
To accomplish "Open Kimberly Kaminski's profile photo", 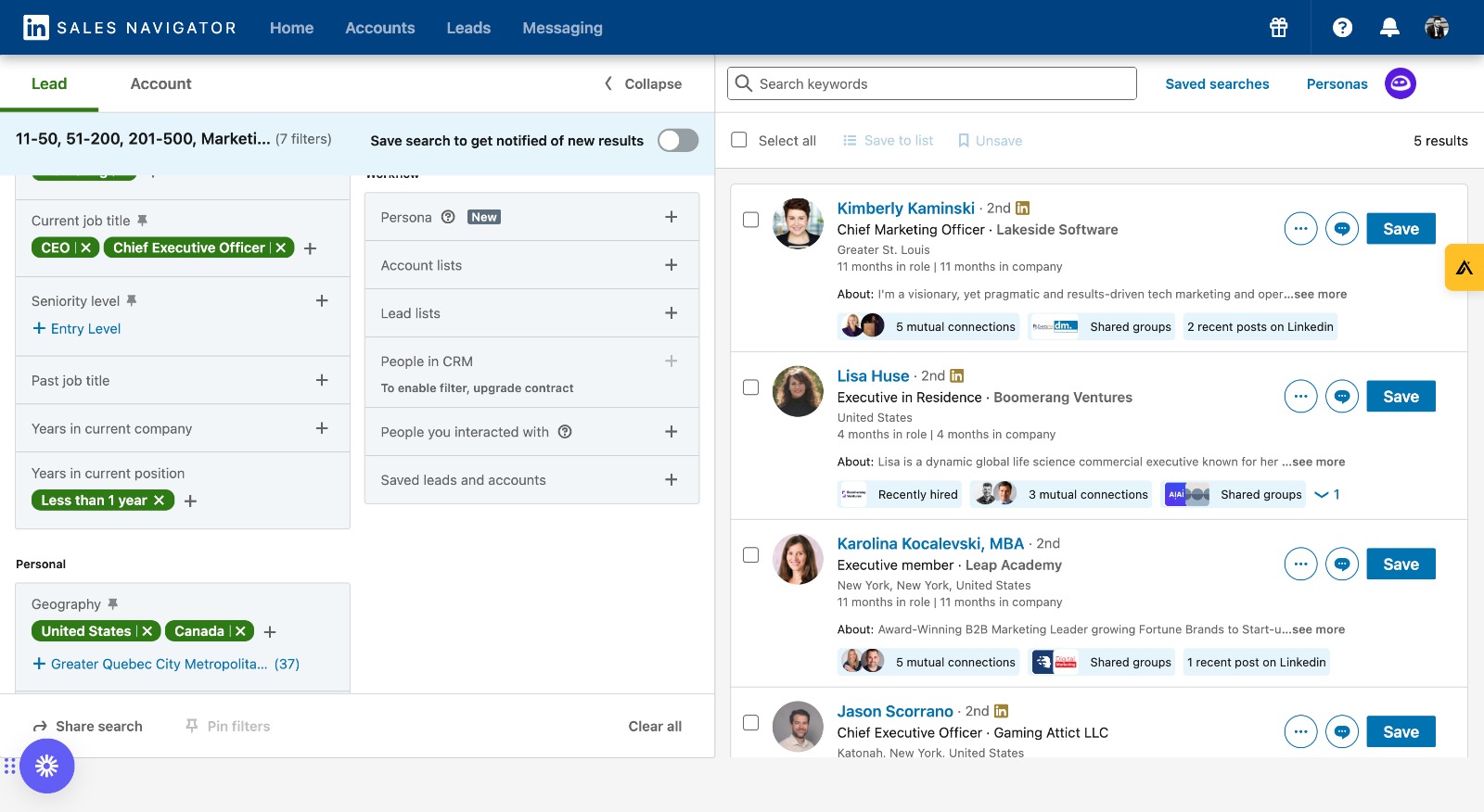I will click(x=798, y=223).
